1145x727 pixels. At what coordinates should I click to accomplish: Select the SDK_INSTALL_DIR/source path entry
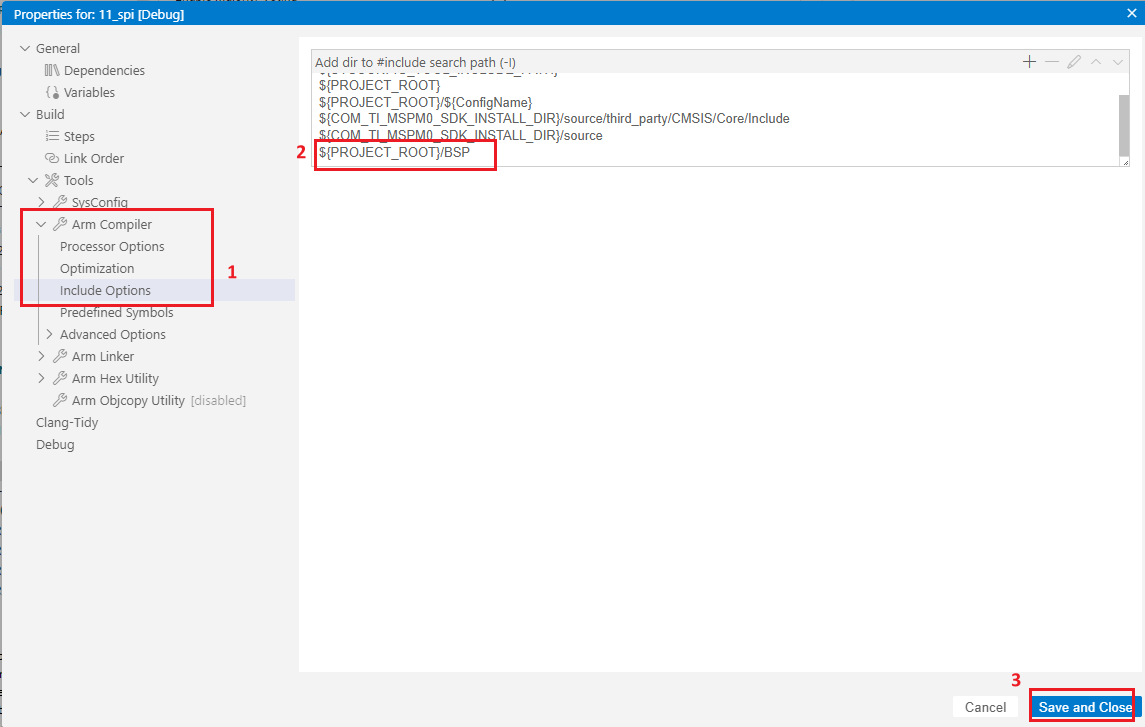pyautogui.click(x=461, y=135)
